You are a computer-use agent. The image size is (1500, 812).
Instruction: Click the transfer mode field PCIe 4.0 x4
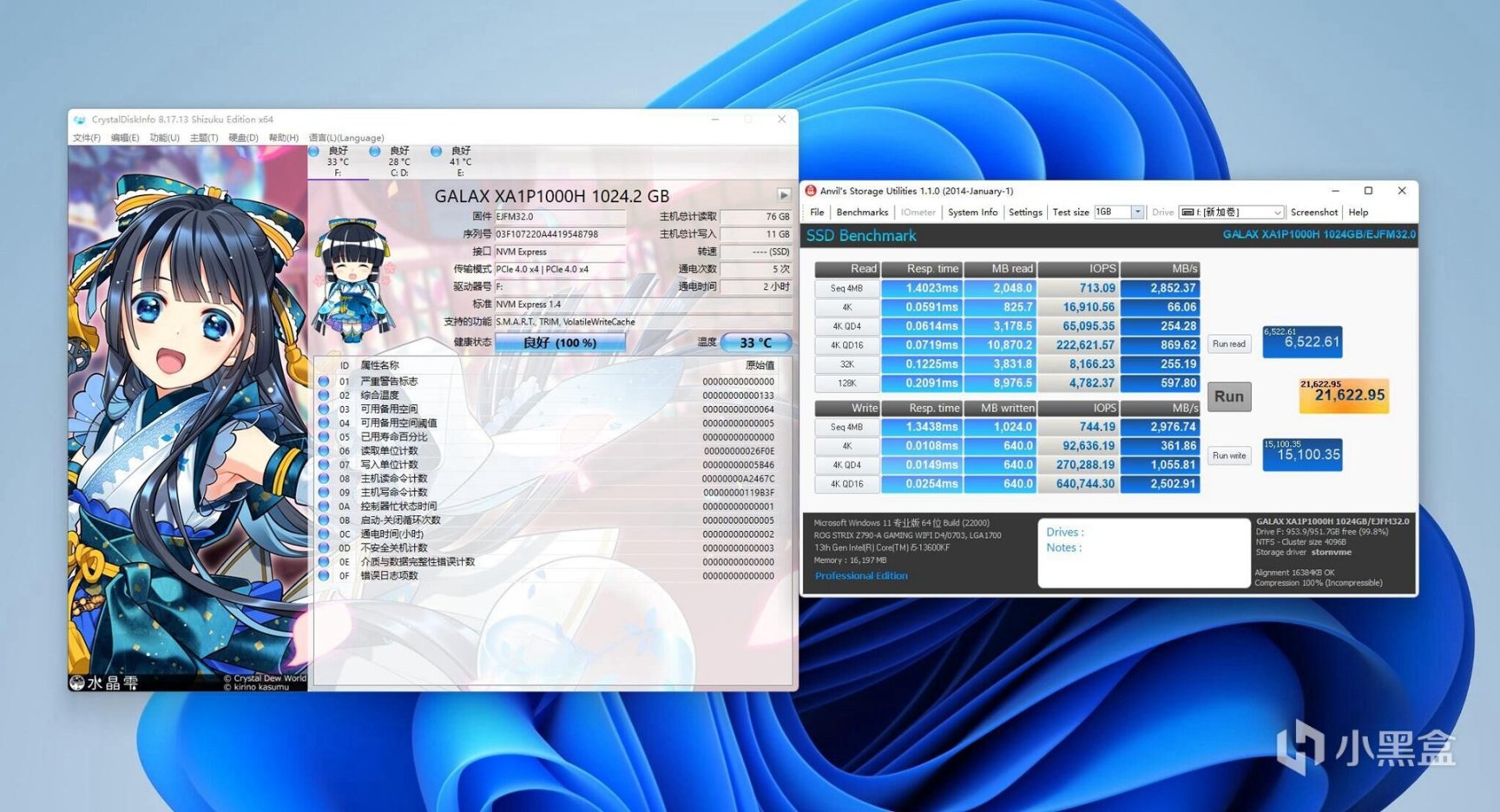click(560, 269)
